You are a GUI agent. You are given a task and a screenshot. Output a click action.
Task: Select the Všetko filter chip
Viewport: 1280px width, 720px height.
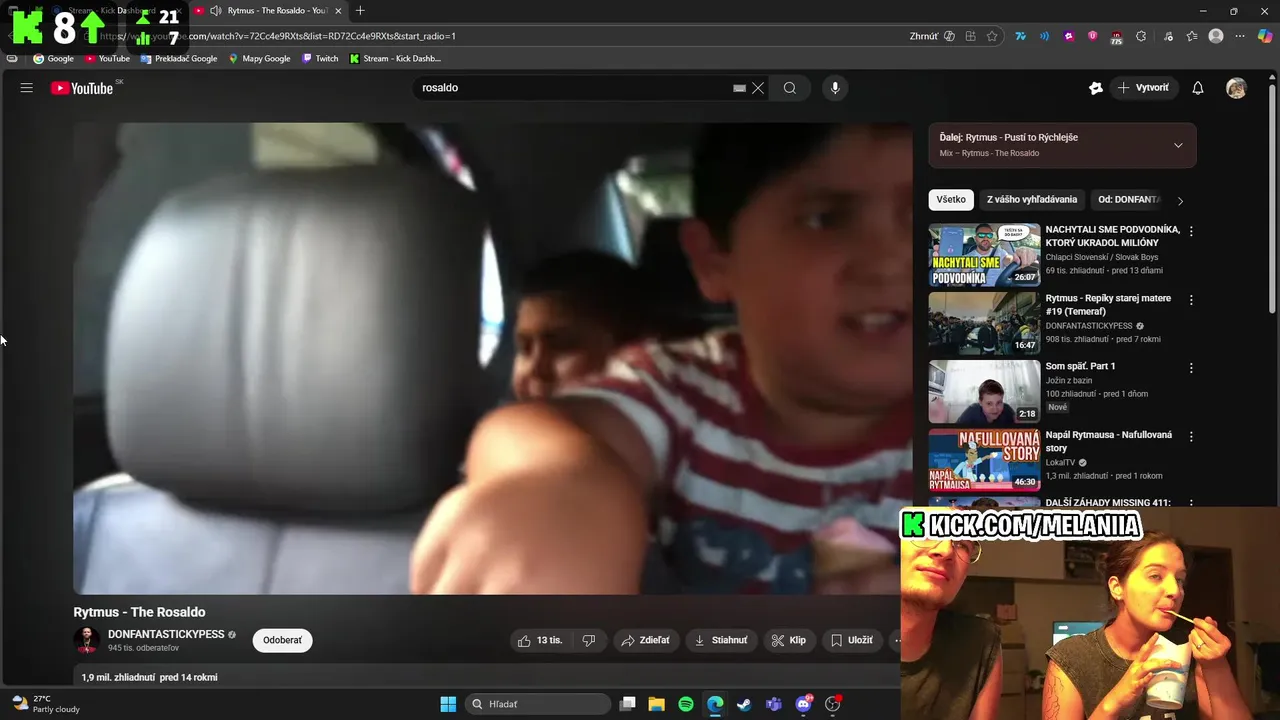951,199
